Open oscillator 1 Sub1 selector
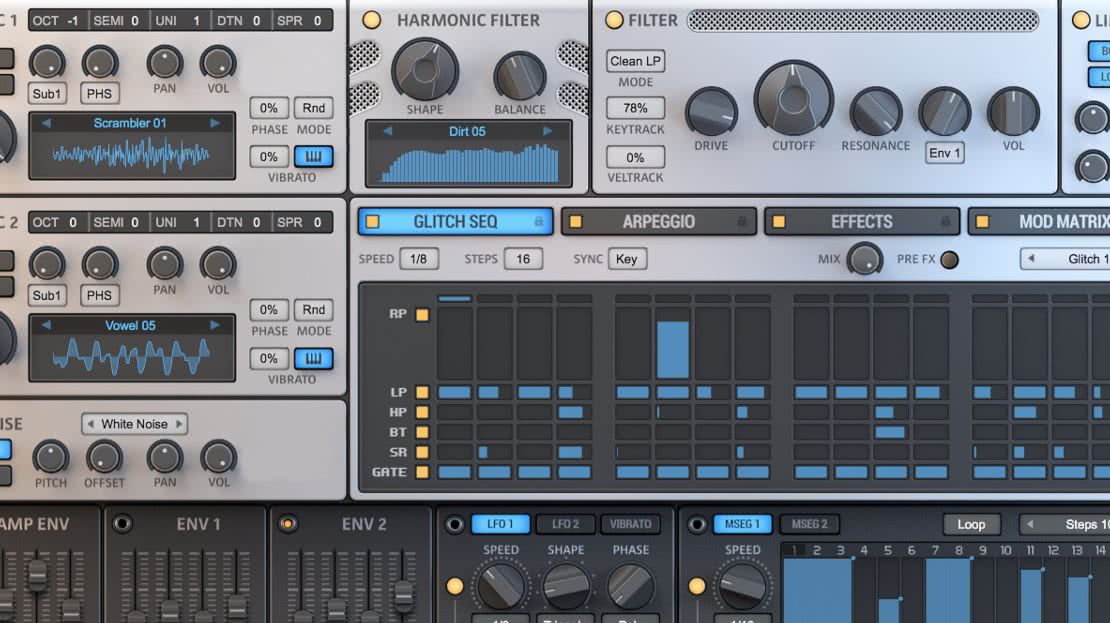 (x=47, y=93)
